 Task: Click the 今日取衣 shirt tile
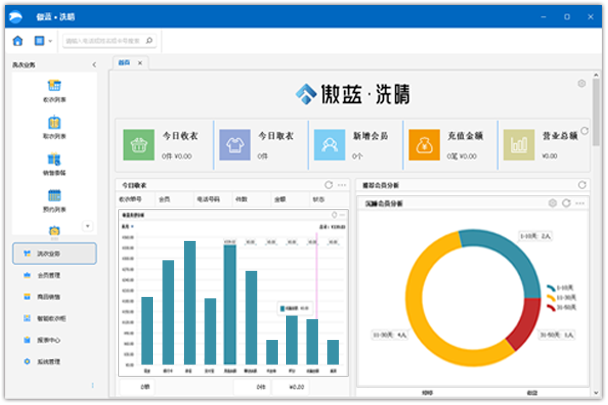(x=235, y=145)
